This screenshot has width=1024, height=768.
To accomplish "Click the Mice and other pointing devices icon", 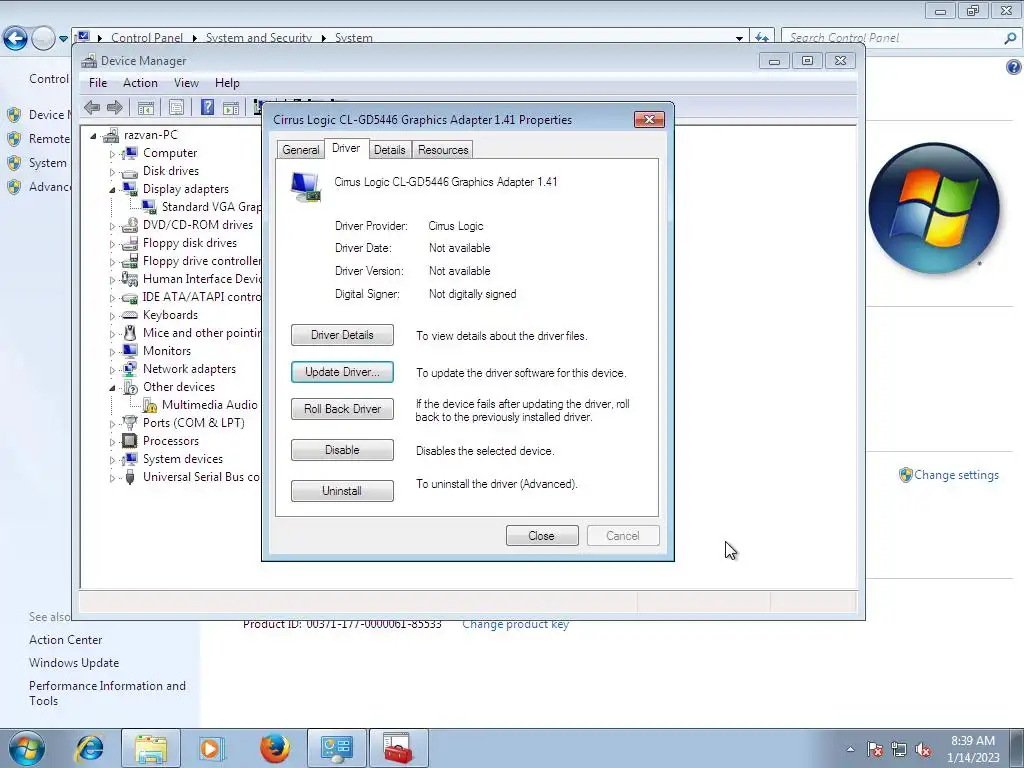I will [130, 333].
